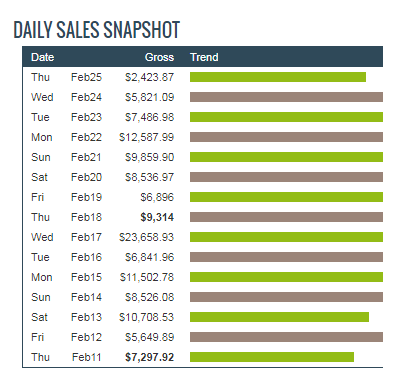
Task: Click the $6,896 Friday gross value
Action: (x=157, y=197)
